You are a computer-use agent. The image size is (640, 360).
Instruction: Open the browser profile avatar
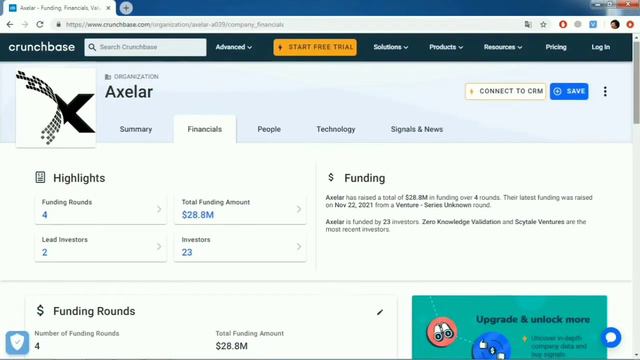[x=615, y=24]
